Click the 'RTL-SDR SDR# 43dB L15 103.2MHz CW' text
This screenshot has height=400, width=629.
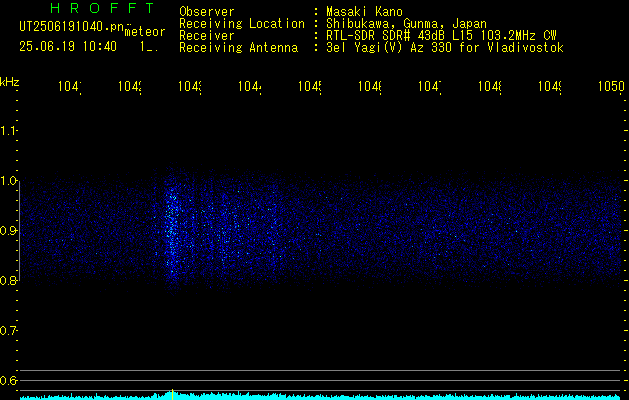(x=441, y=36)
